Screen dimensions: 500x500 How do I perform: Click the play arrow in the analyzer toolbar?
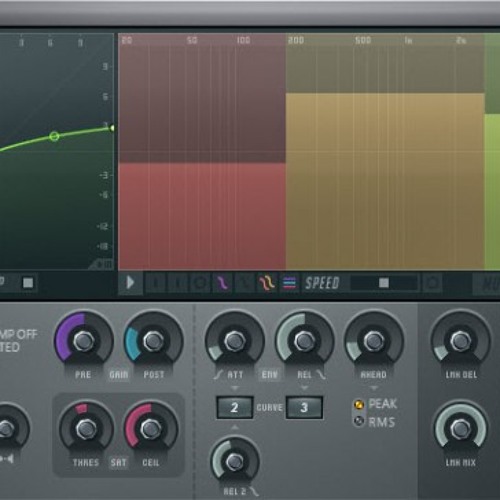tap(130, 283)
